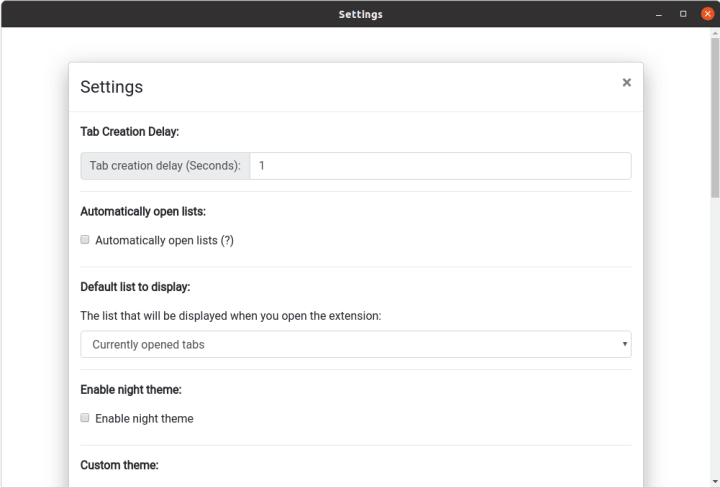
Task: Click the 'Automatically open lists (?)' label text
Action: (x=164, y=241)
